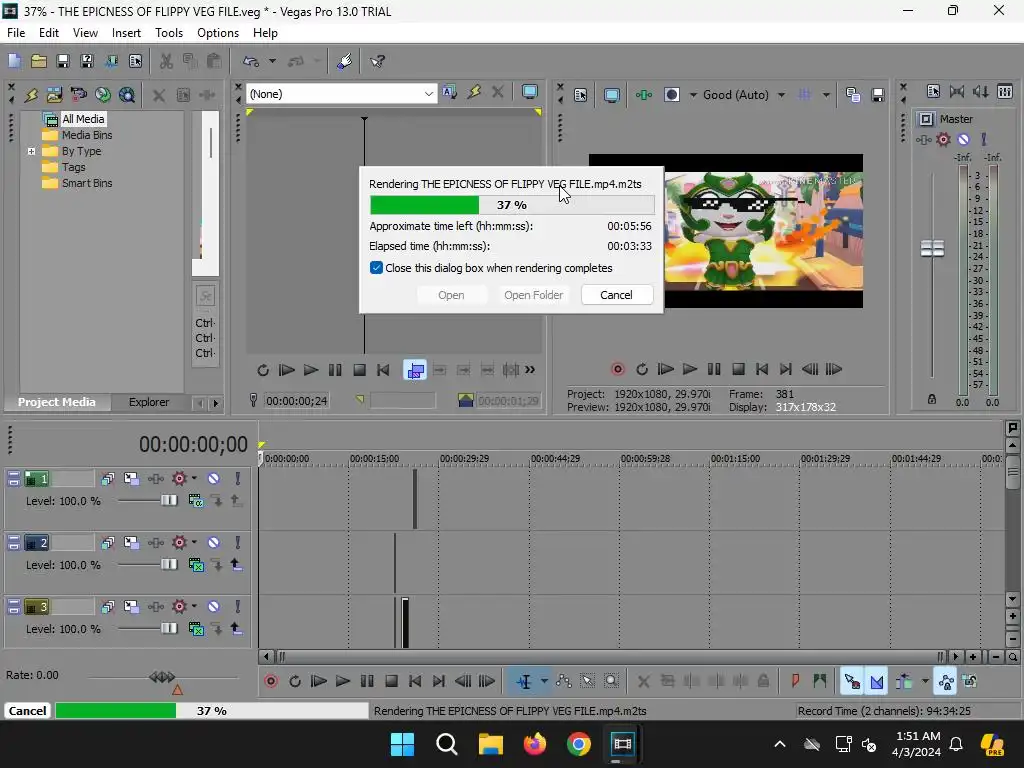The image size is (1024, 768).
Task: Click the Zoom tool magnifier at timeline corner
Action: click(x=1012, y=657)
